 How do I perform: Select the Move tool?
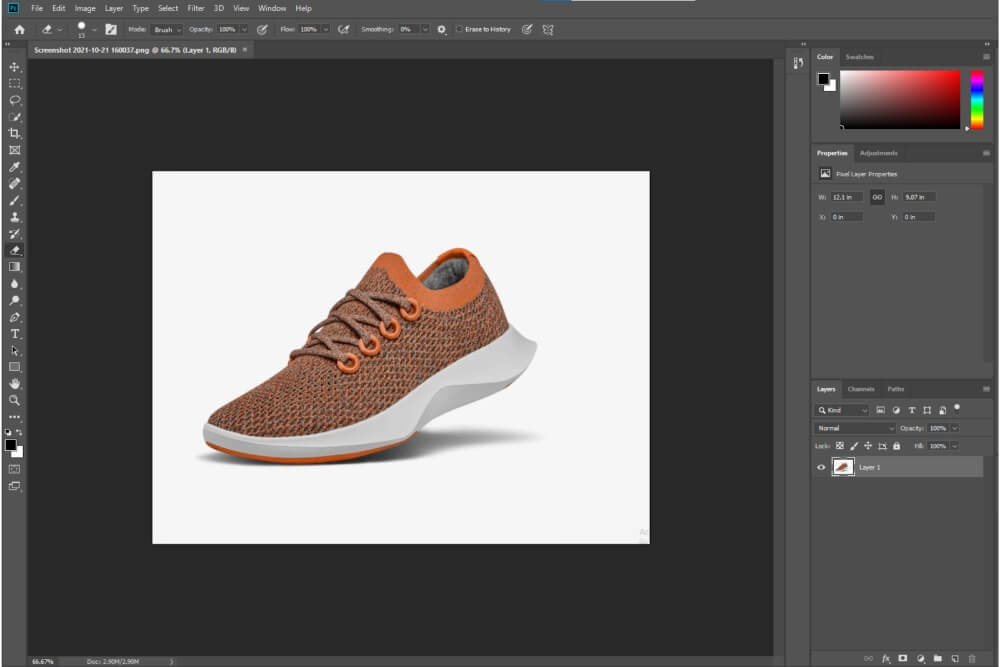[15, 67]
